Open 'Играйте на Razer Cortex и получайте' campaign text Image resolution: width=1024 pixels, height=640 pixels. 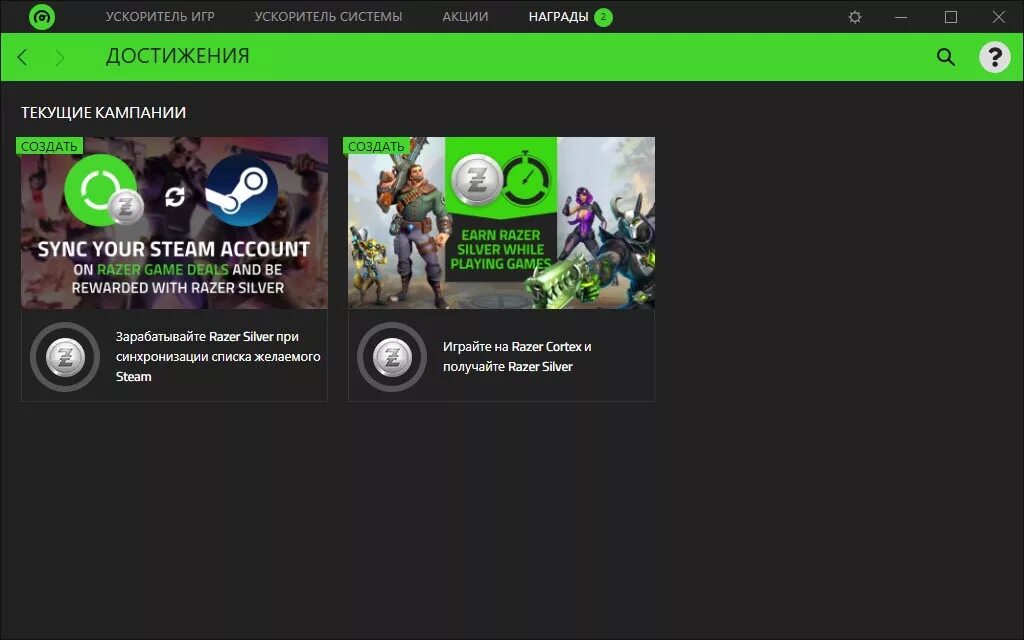pos(517,357)
